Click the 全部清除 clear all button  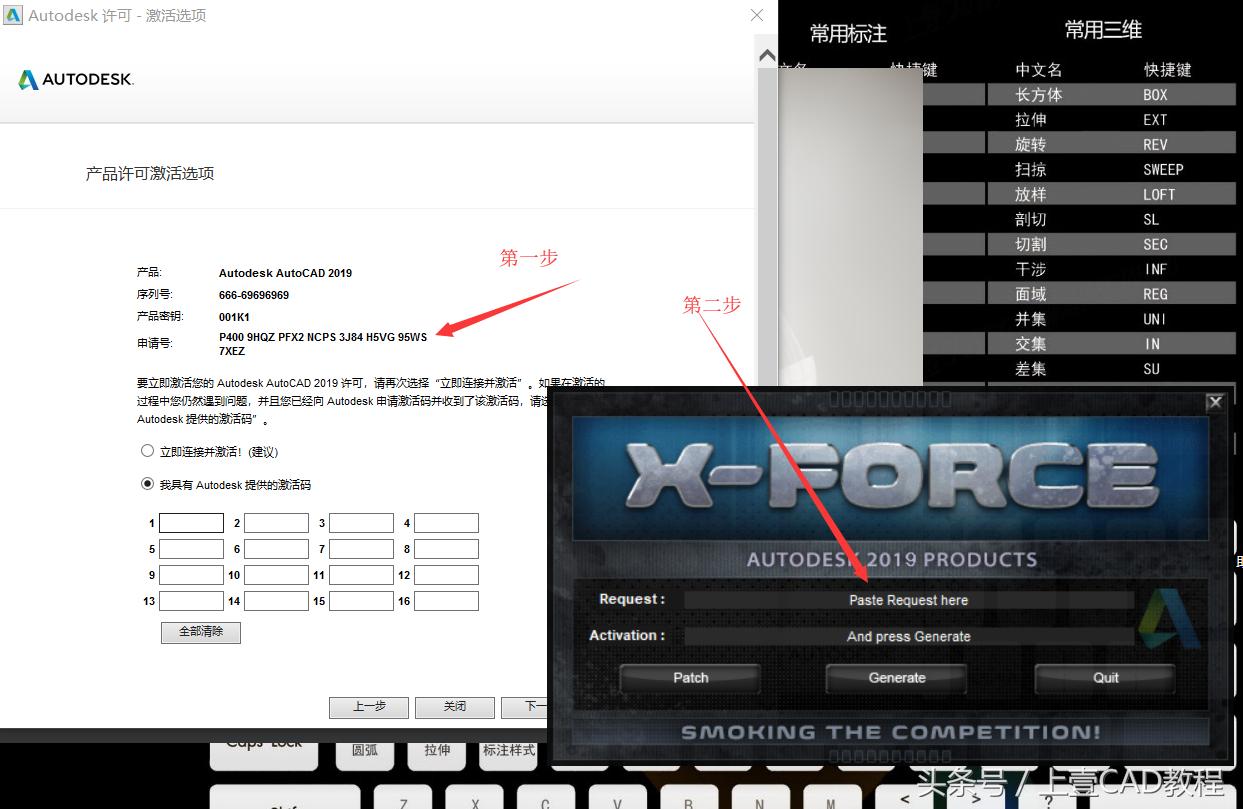pos(201,632)
